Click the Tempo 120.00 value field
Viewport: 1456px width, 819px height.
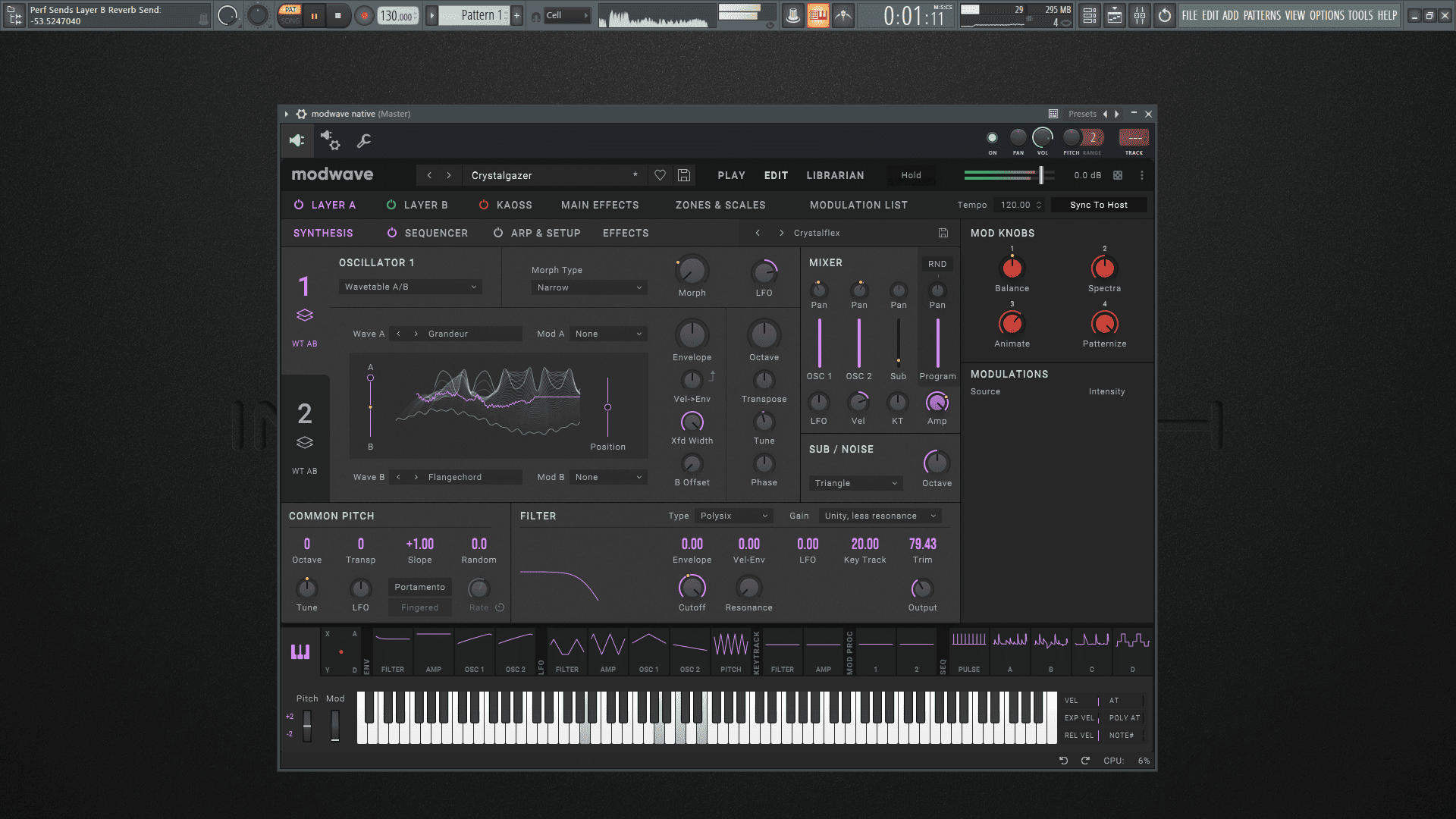coord(1016,205)
